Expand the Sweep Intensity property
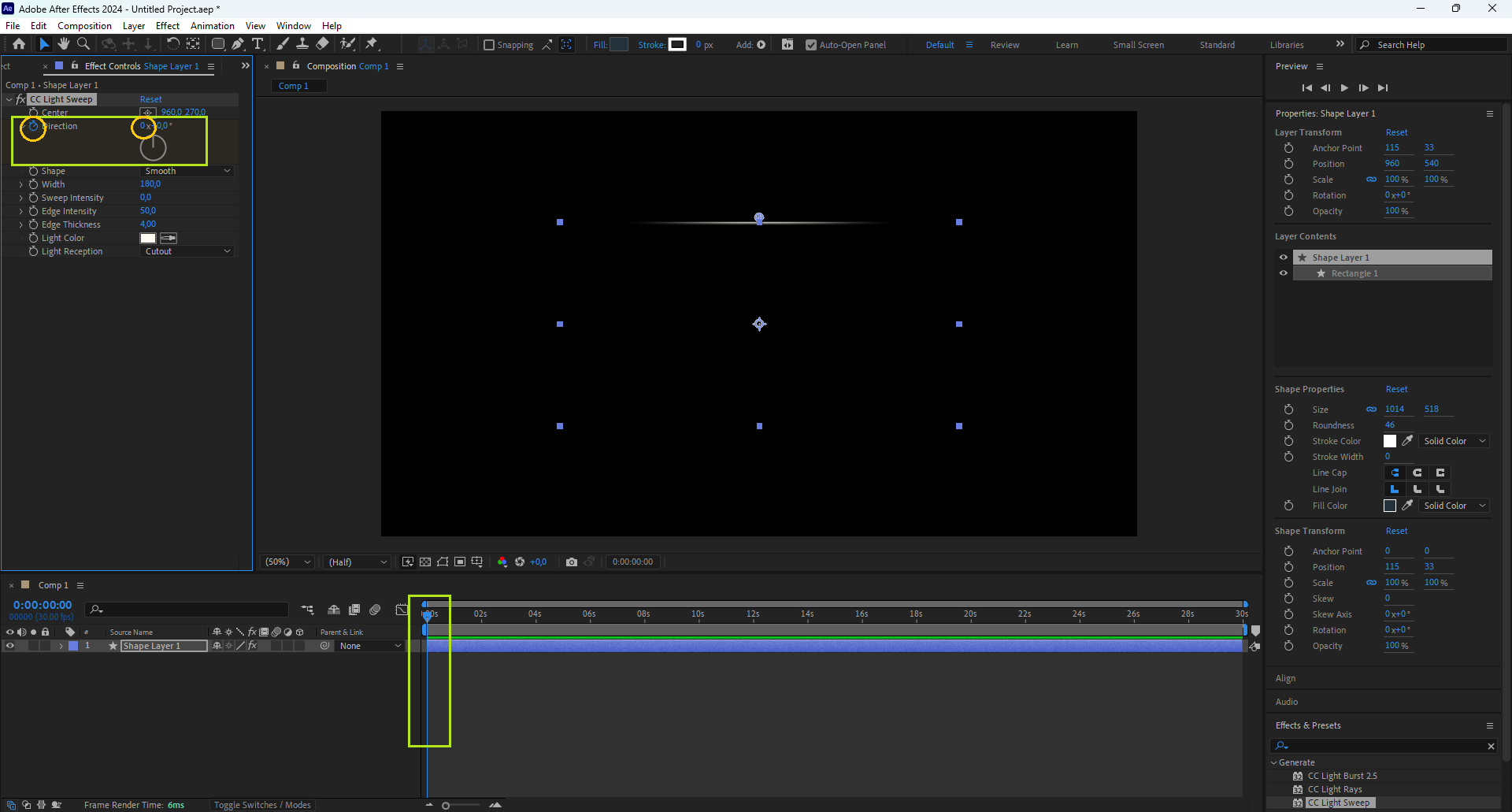This screenshot has width=1512, height=812. pyautogui.click(x=21, y=198)
